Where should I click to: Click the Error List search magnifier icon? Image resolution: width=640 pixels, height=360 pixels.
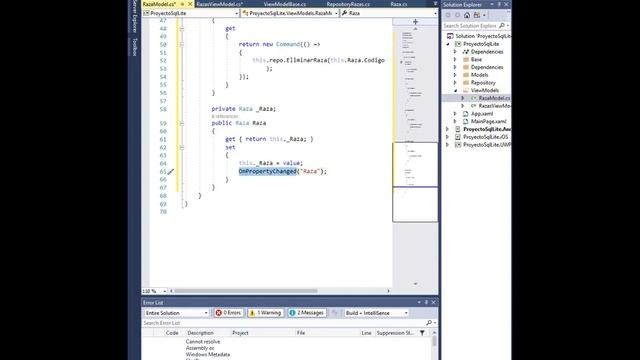coord(429,323)
